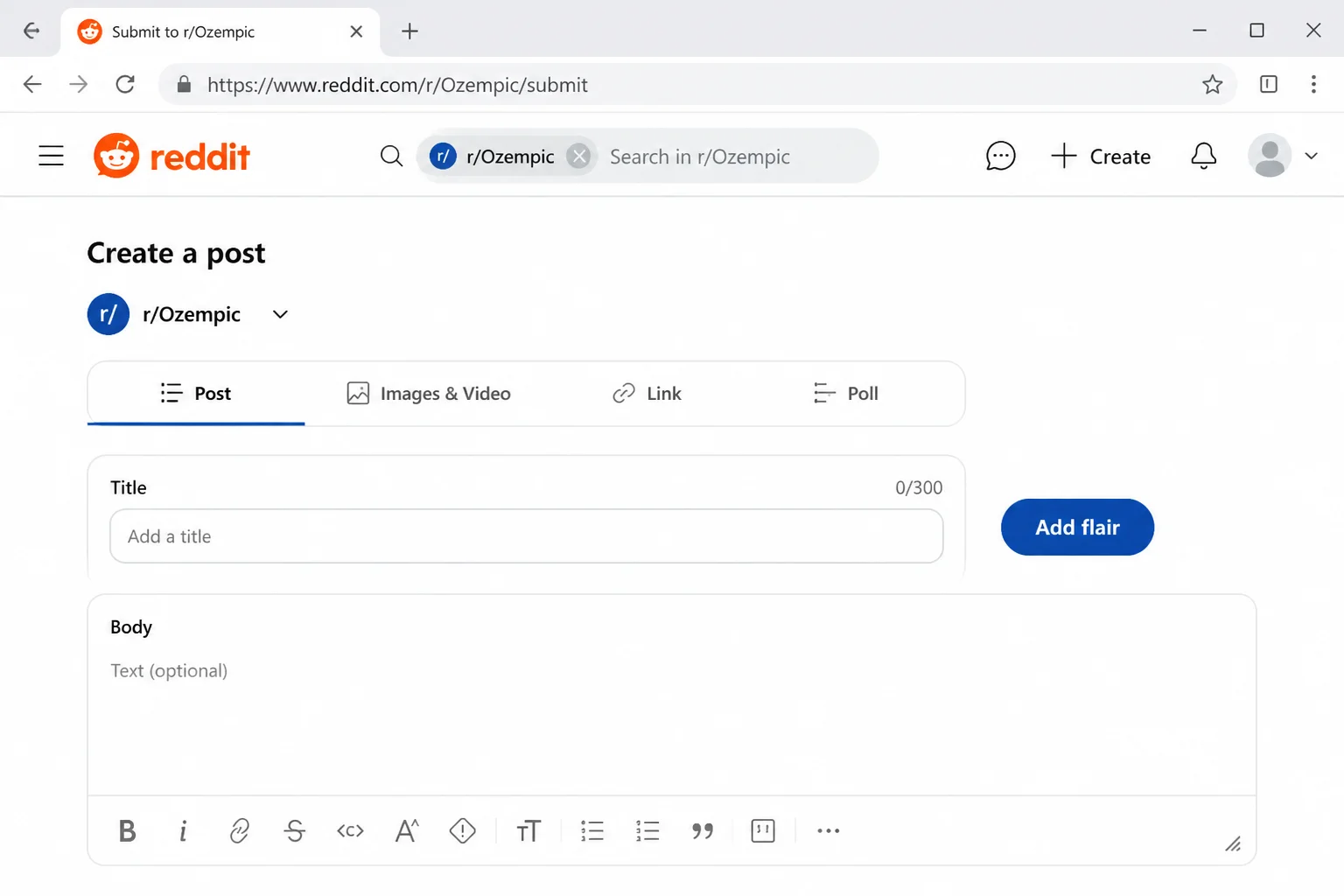Select the Post tab
The width and height of the screenshot is (1344, 896).
coord(196,393)
